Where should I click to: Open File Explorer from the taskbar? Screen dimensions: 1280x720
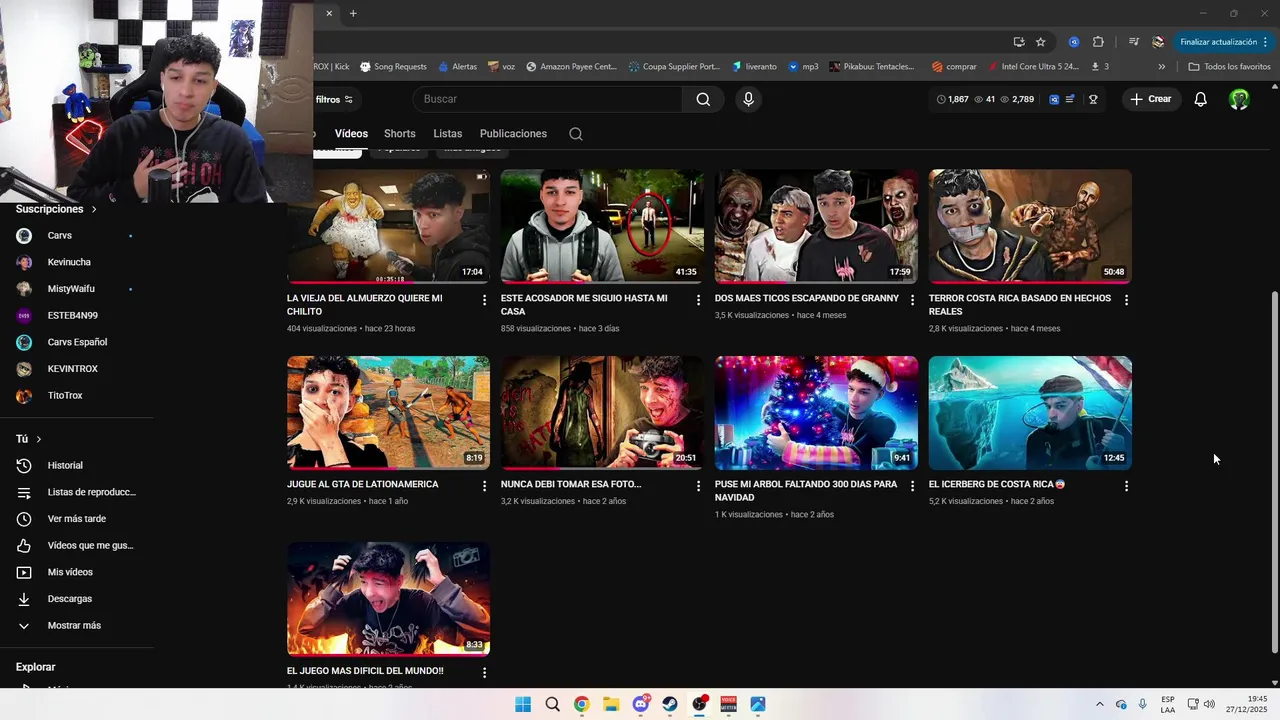pyautogui.click(x=611, y=704)
